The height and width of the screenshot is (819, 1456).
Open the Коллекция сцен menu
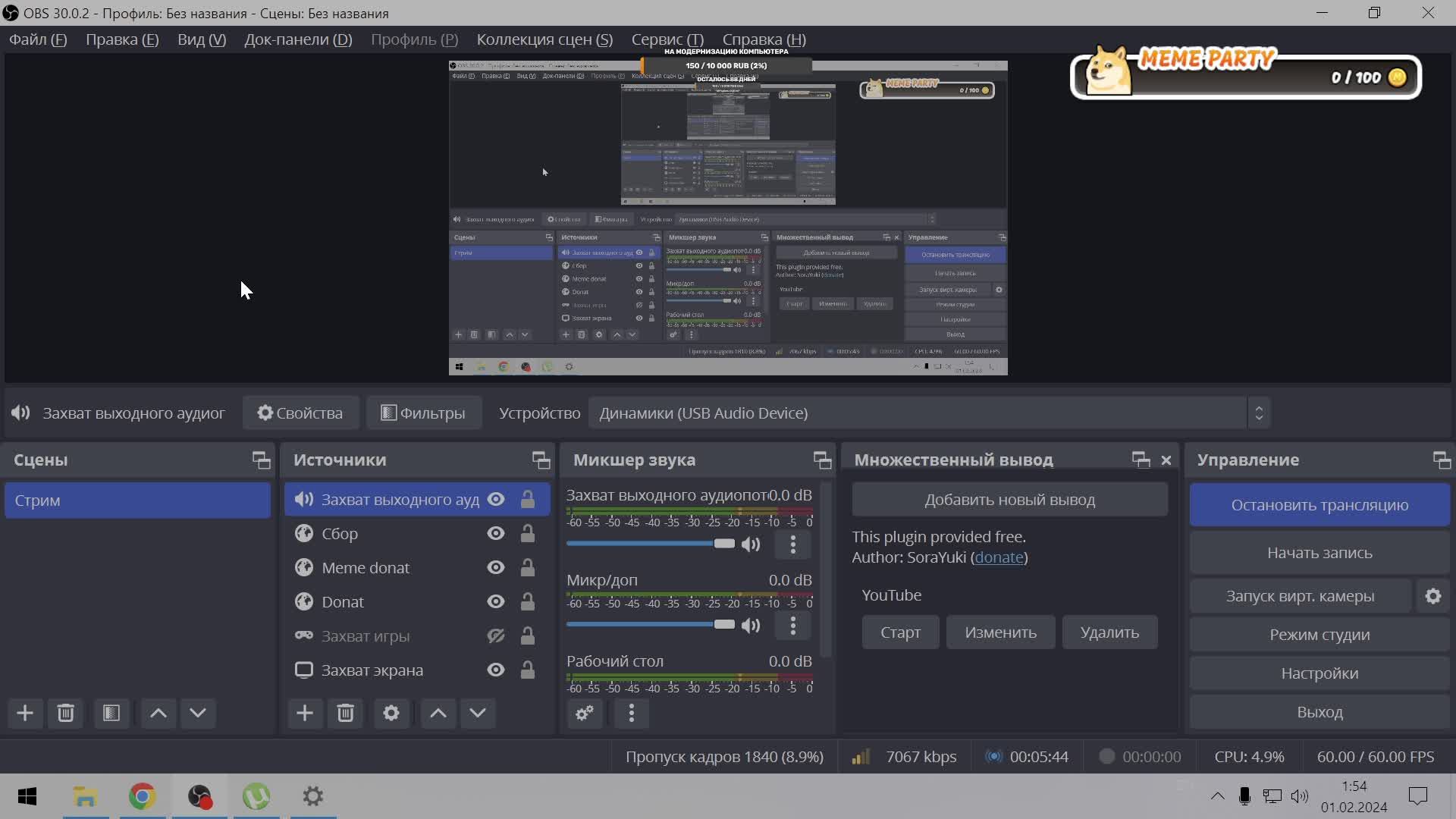(x=544, y=39)
